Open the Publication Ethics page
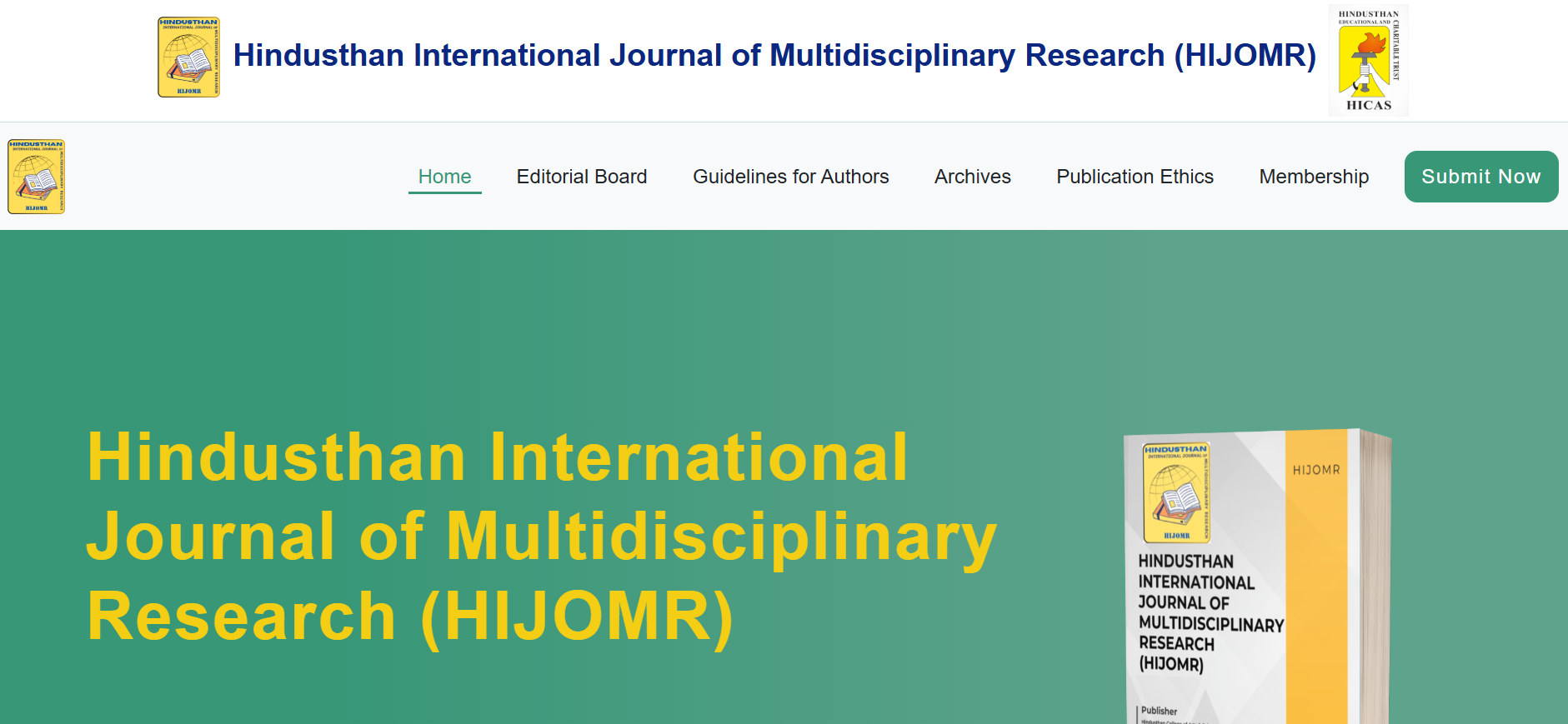Screen dimensions: 1568x724 [x=1135, y=177]
